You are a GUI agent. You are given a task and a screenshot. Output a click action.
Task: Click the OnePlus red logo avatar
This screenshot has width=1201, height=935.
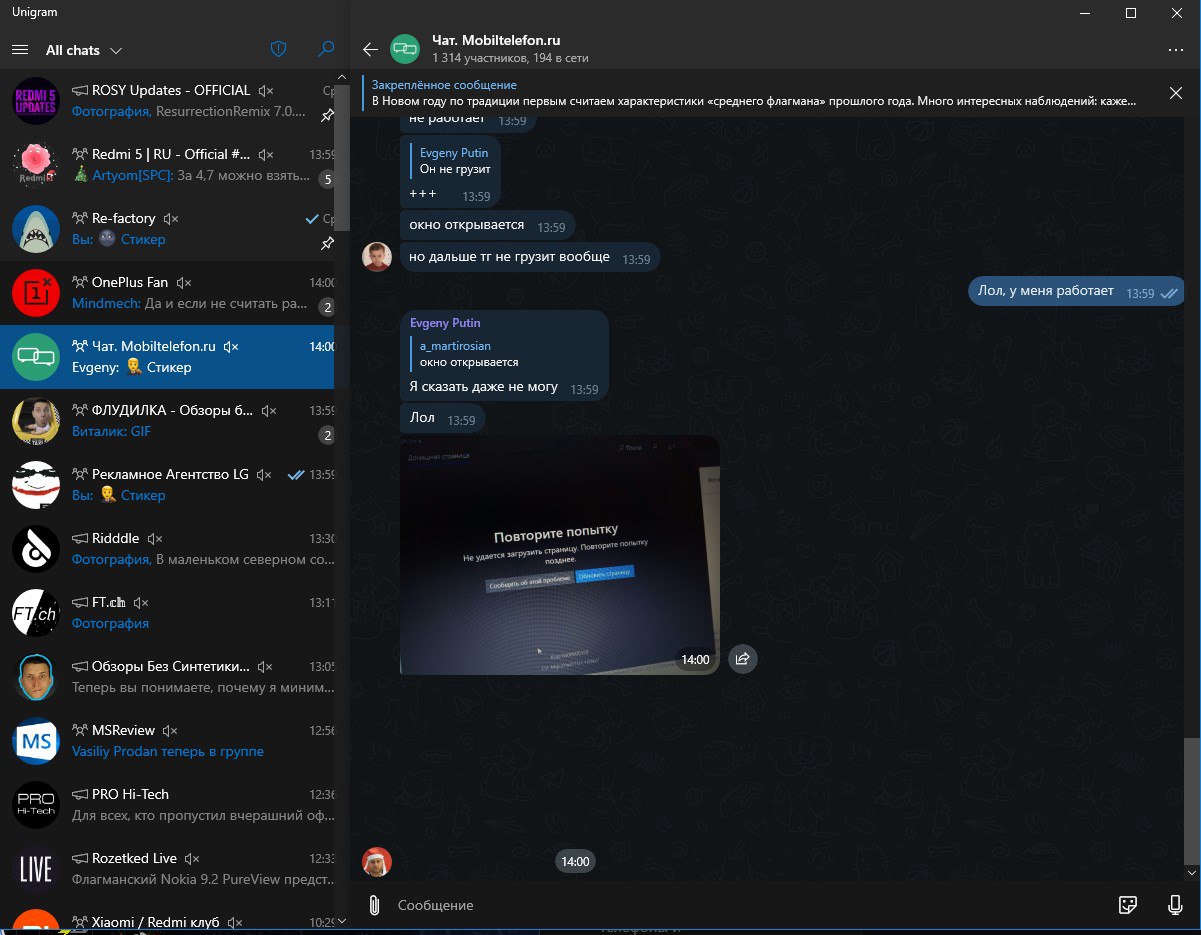pos(36,293)
